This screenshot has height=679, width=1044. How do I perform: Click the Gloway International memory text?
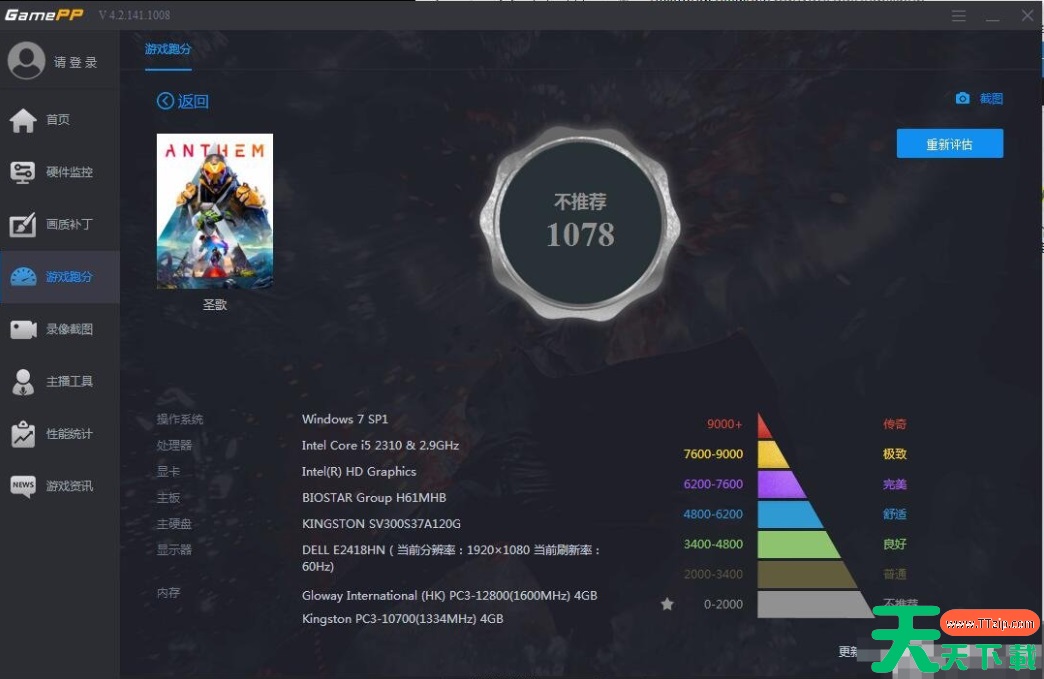449,596
